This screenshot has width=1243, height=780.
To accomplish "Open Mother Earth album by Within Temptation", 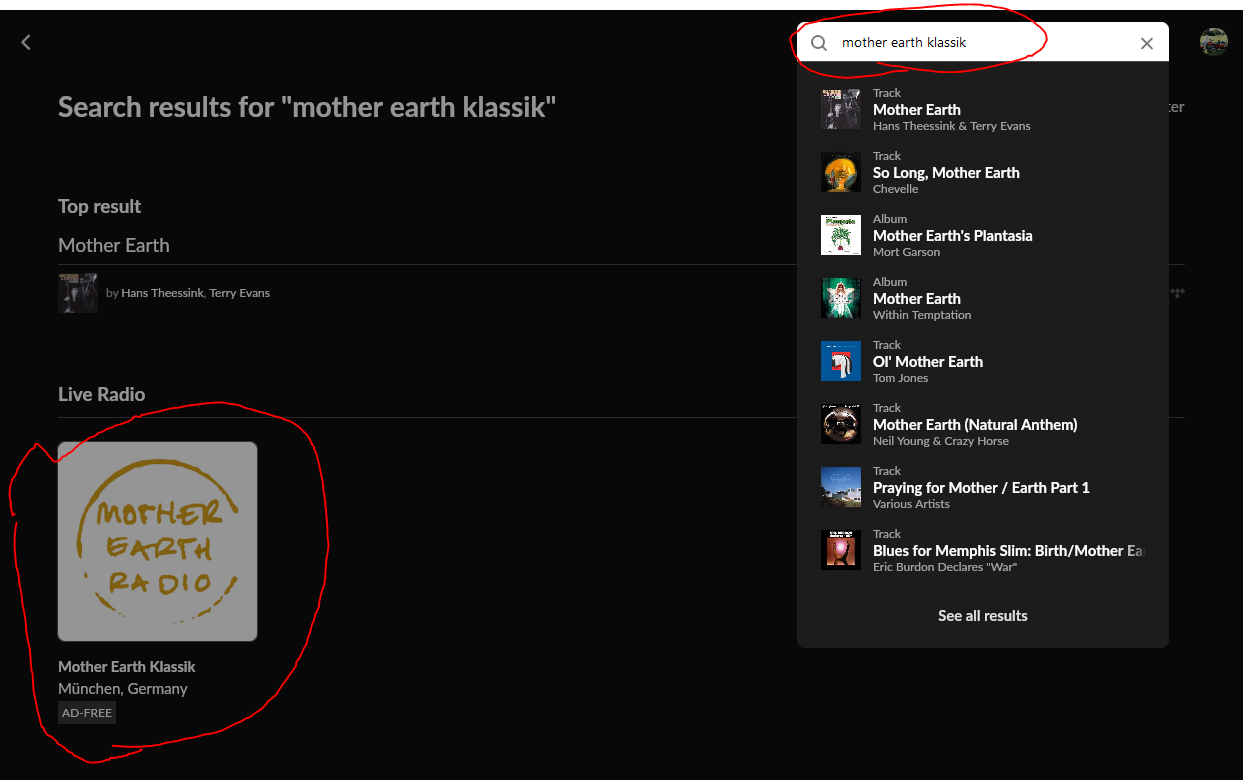I will click(916, 299).
